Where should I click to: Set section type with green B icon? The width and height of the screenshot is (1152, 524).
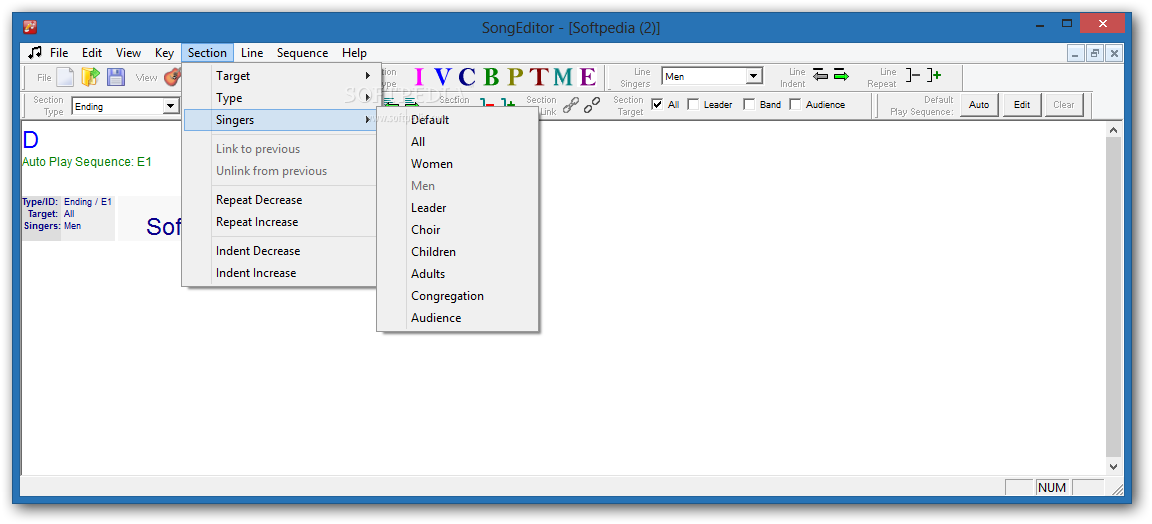[491, 76]
